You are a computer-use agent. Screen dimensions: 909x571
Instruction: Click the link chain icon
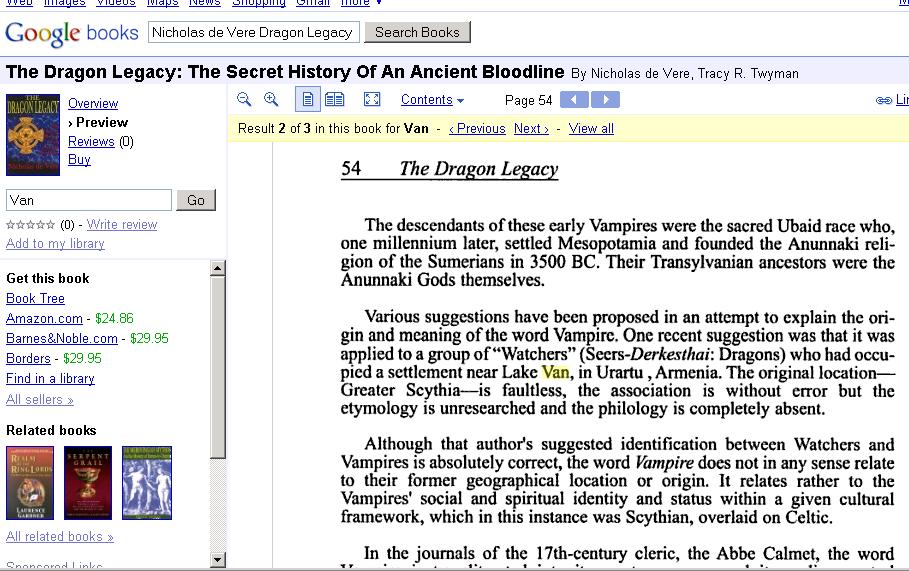click(x=883, y=100)
